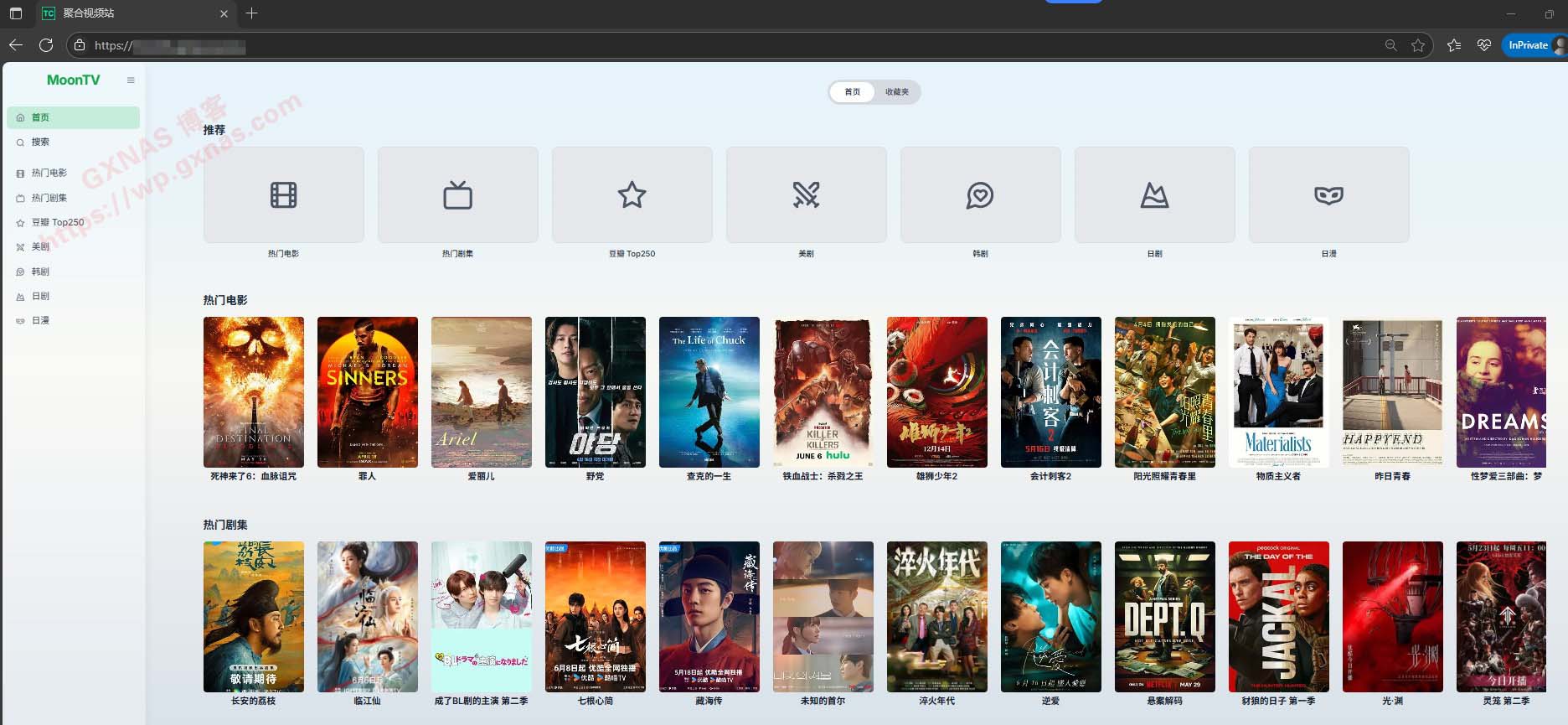
Task: Open the 藏海传 series poster
Action: (x=709, y=617)
